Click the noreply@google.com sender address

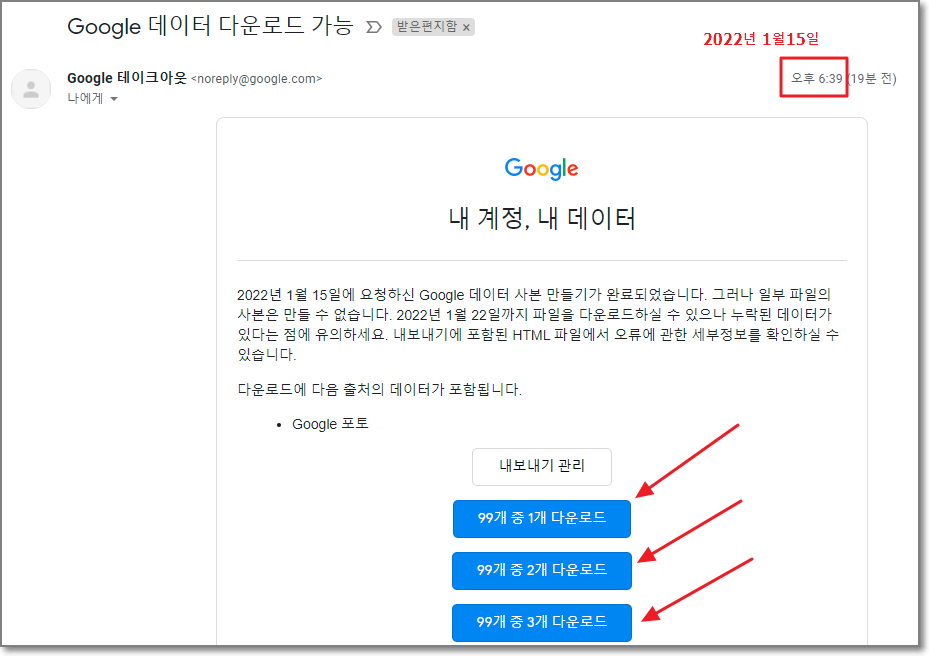pos(257,79)
